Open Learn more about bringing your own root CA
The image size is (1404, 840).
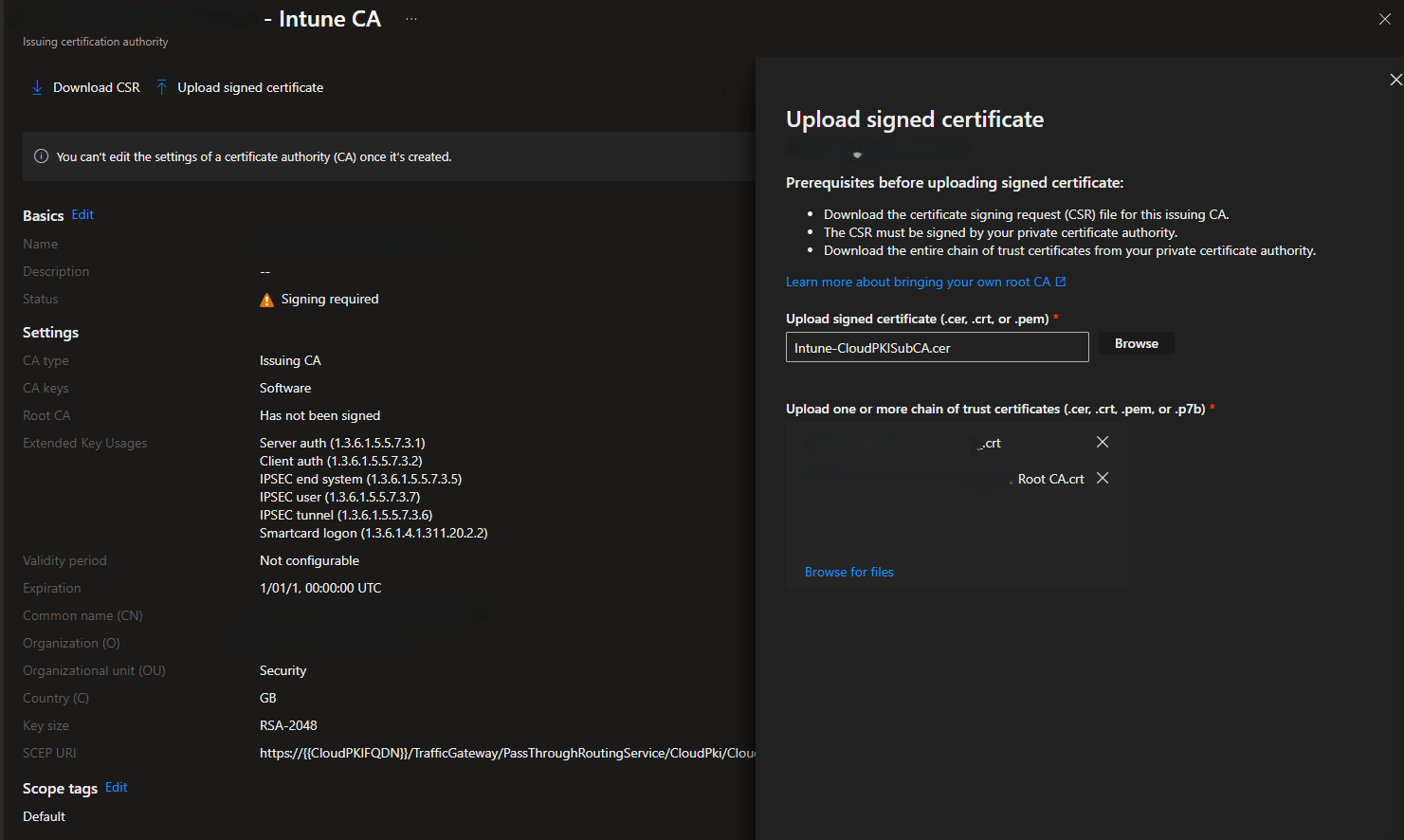[918, 282]
